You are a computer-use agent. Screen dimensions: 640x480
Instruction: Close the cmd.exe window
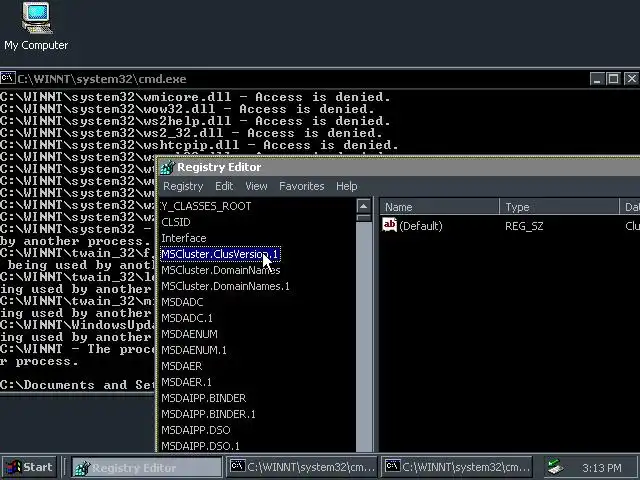(631, 79)
